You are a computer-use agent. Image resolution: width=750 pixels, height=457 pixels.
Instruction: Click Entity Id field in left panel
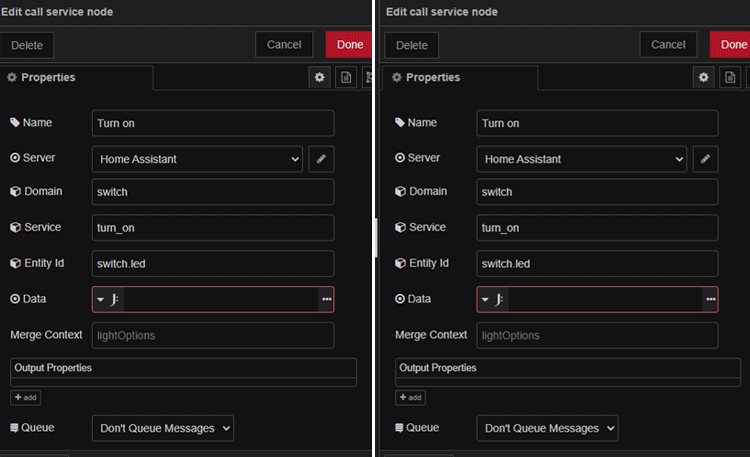213,263
